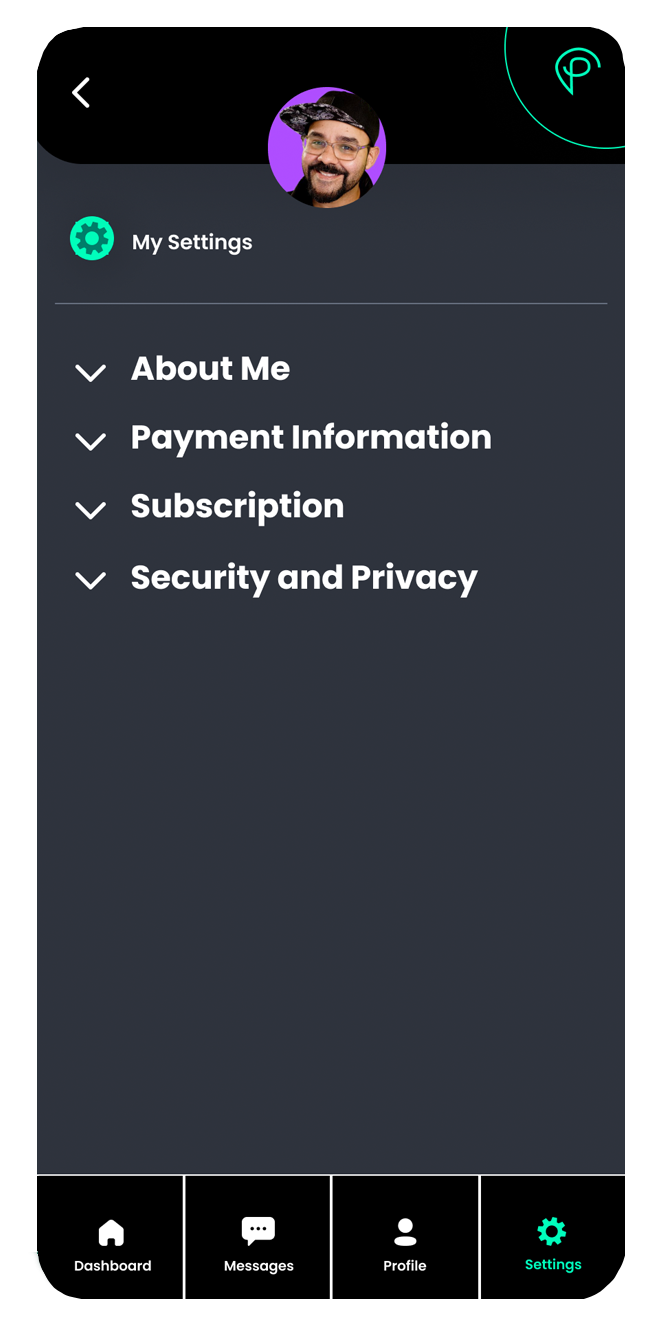Click the About Me heading text

[x=210, y=369]
